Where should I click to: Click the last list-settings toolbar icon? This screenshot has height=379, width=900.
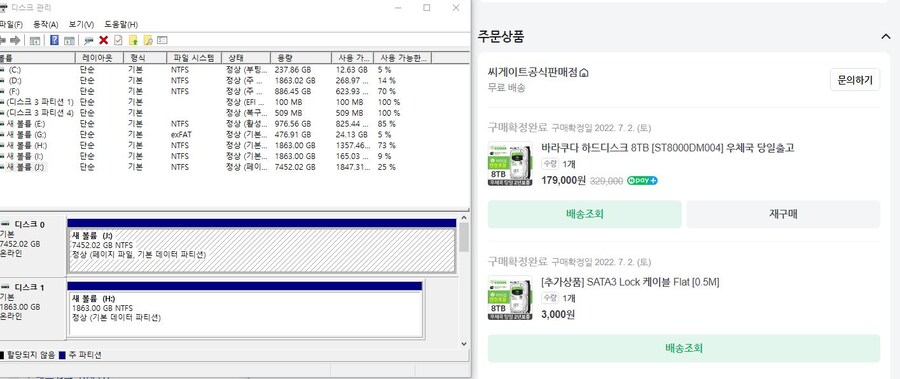[x=162, y=40]
